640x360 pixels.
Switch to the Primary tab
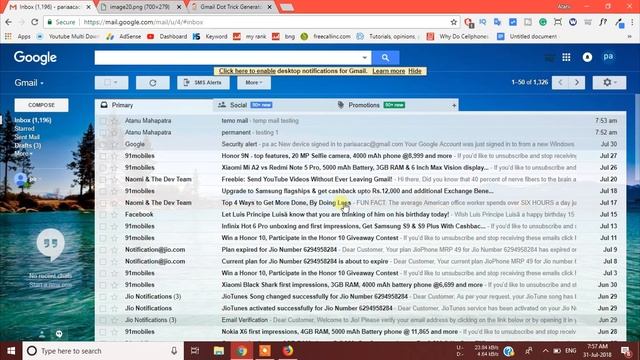(153, 105)
